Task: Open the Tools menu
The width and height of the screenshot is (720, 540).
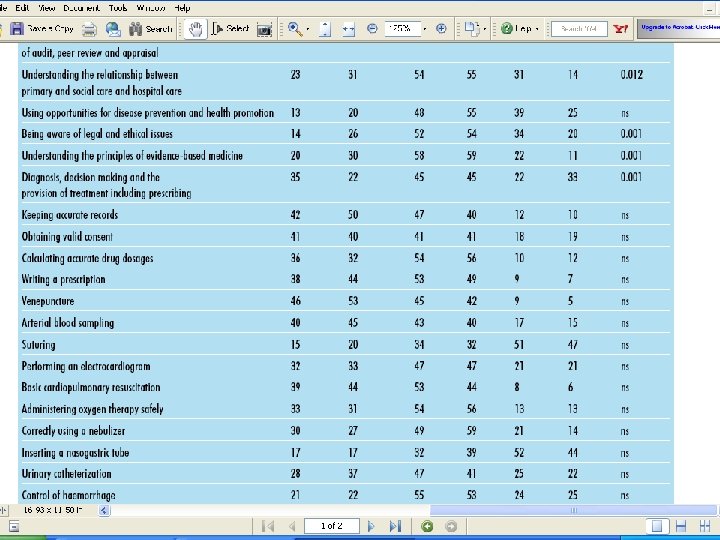Action: (x=118, y=8)
